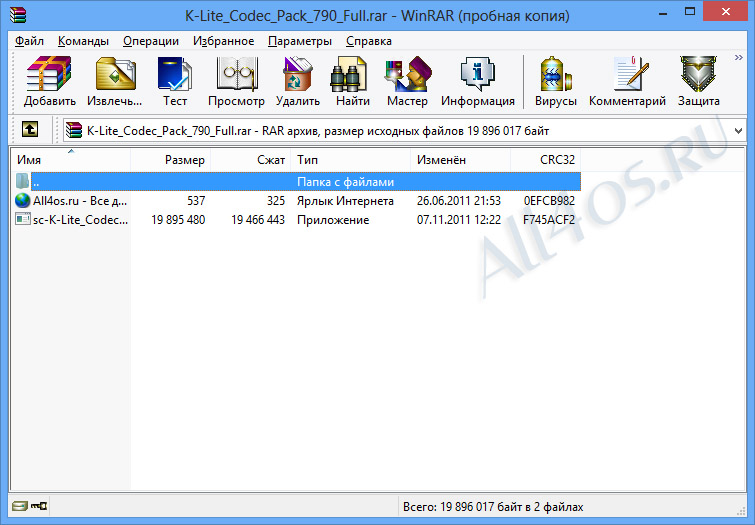Viewport: 755px width, 525px height.
Task: Close the WinRAR window
Action: tap(726, 12)
